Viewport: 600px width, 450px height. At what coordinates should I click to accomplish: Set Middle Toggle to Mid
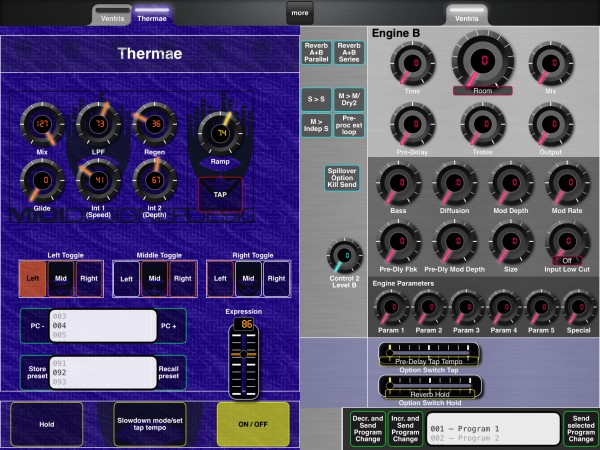coord(155,279)
